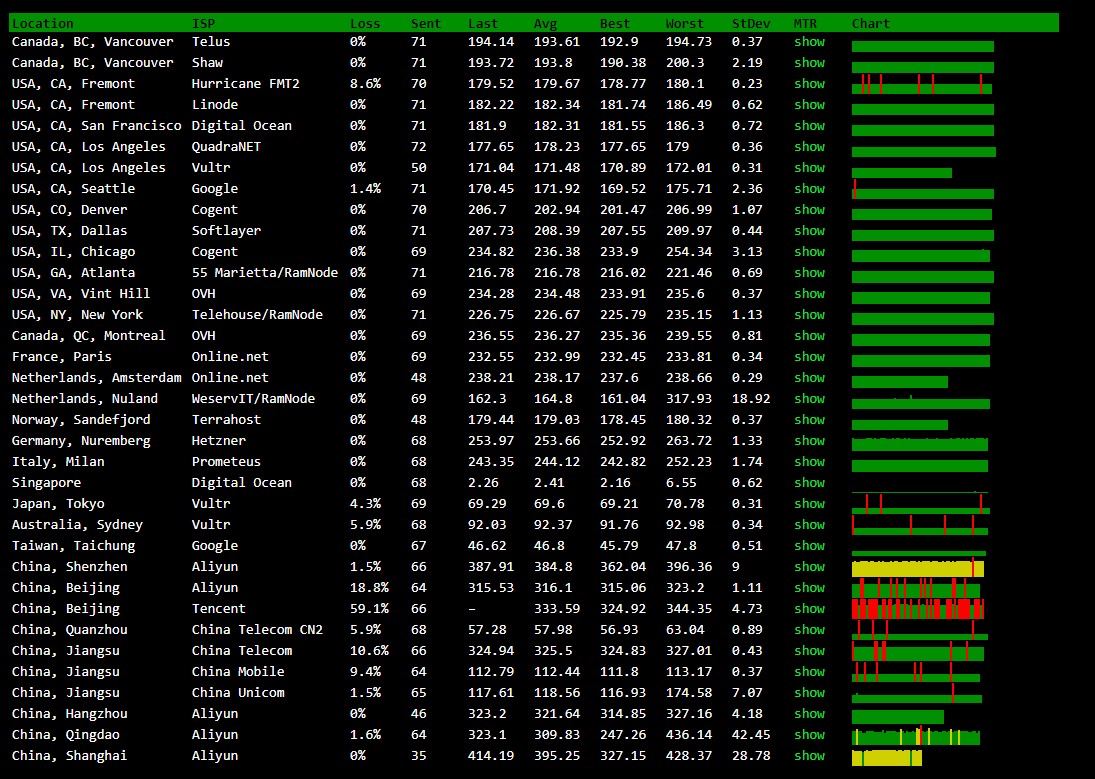Click the MTR column header
Image resolution: width=1095 pixels, height=779 pixels.
tap(805, 23)
